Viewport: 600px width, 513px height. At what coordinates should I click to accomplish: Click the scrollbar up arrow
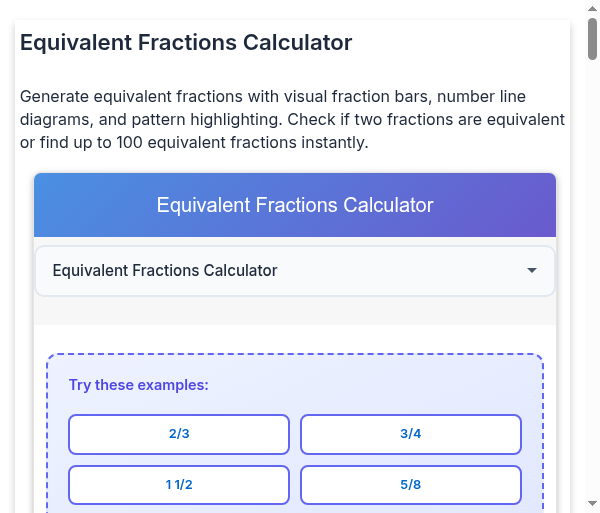tap(592, 9)
